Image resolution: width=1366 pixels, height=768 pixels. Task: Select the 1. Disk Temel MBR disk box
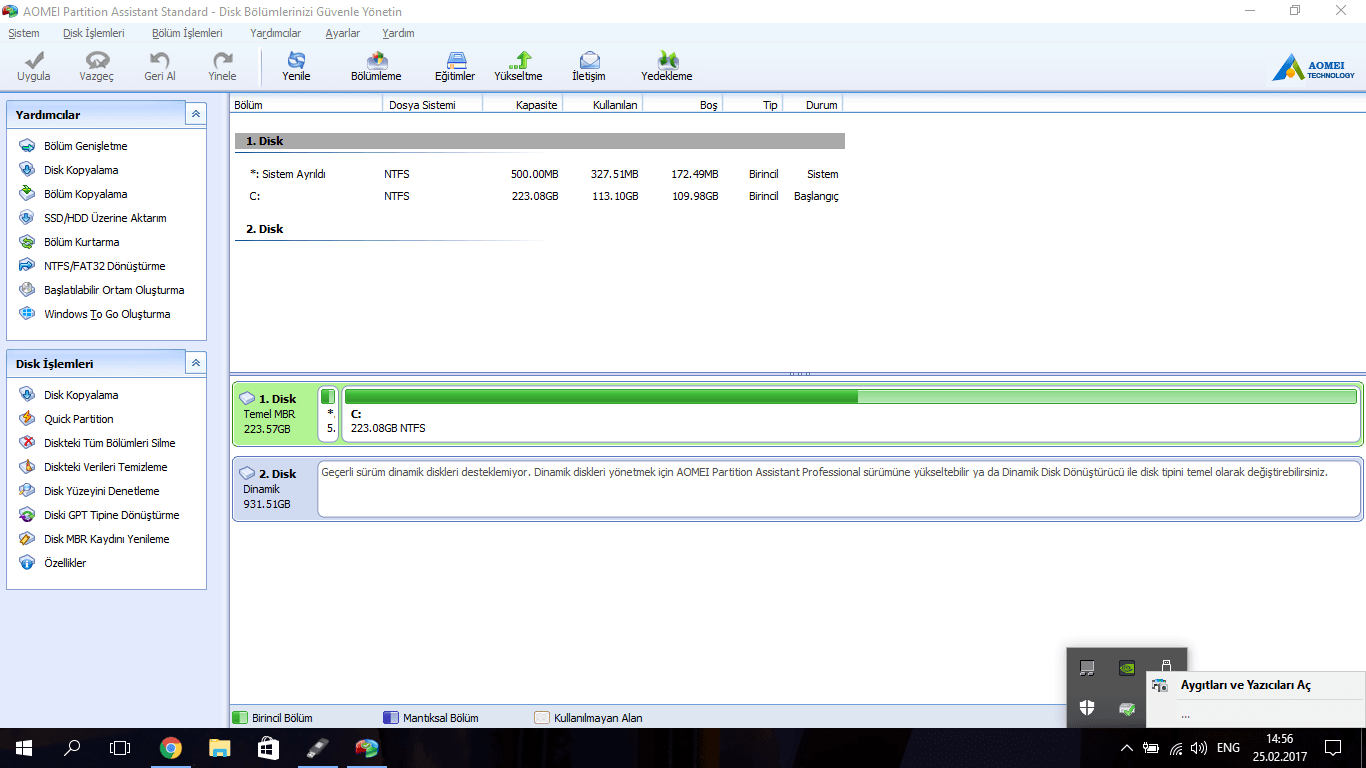coord(274,413)
